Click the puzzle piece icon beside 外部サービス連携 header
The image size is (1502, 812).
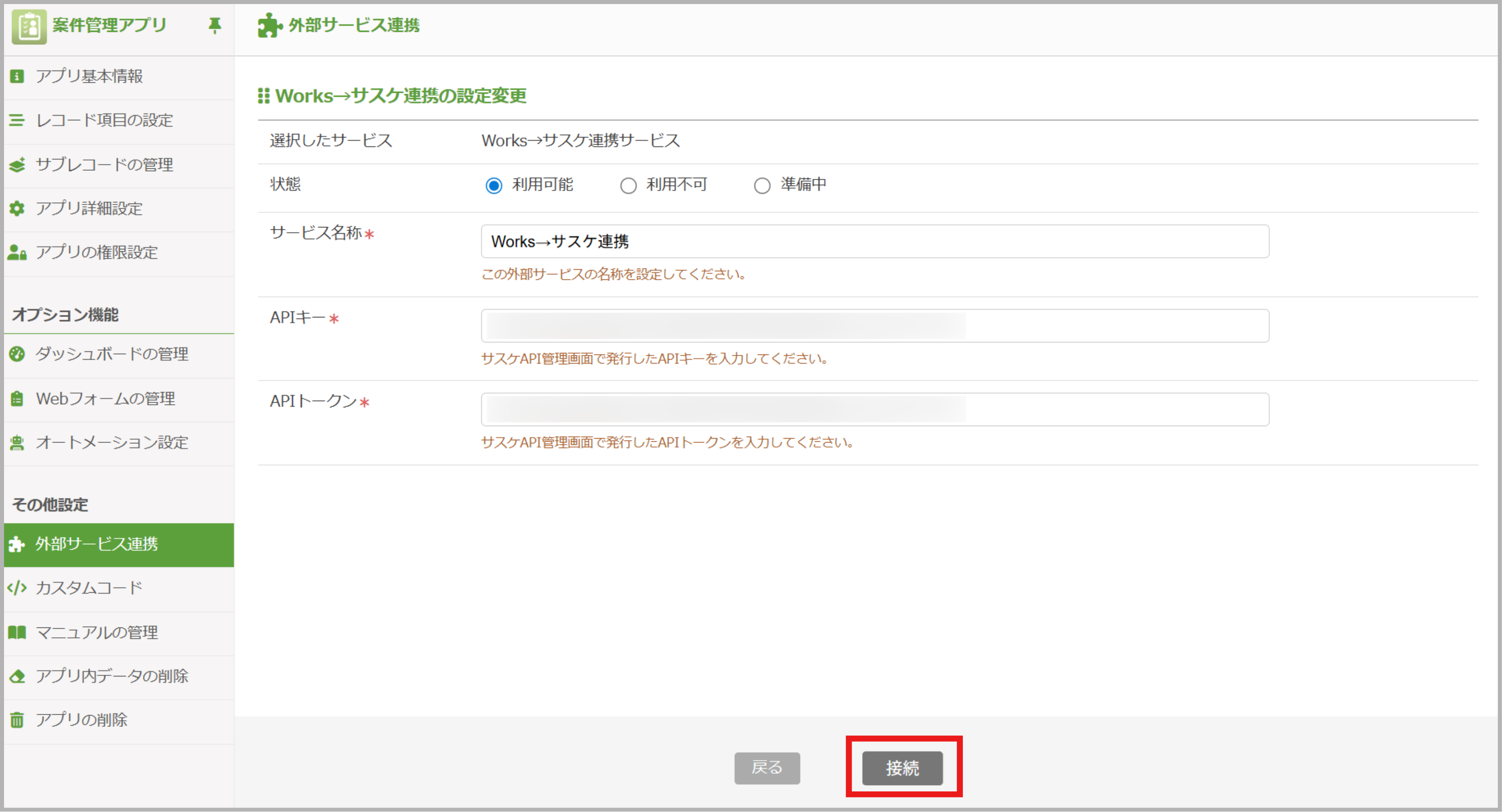tap(269, 25)
